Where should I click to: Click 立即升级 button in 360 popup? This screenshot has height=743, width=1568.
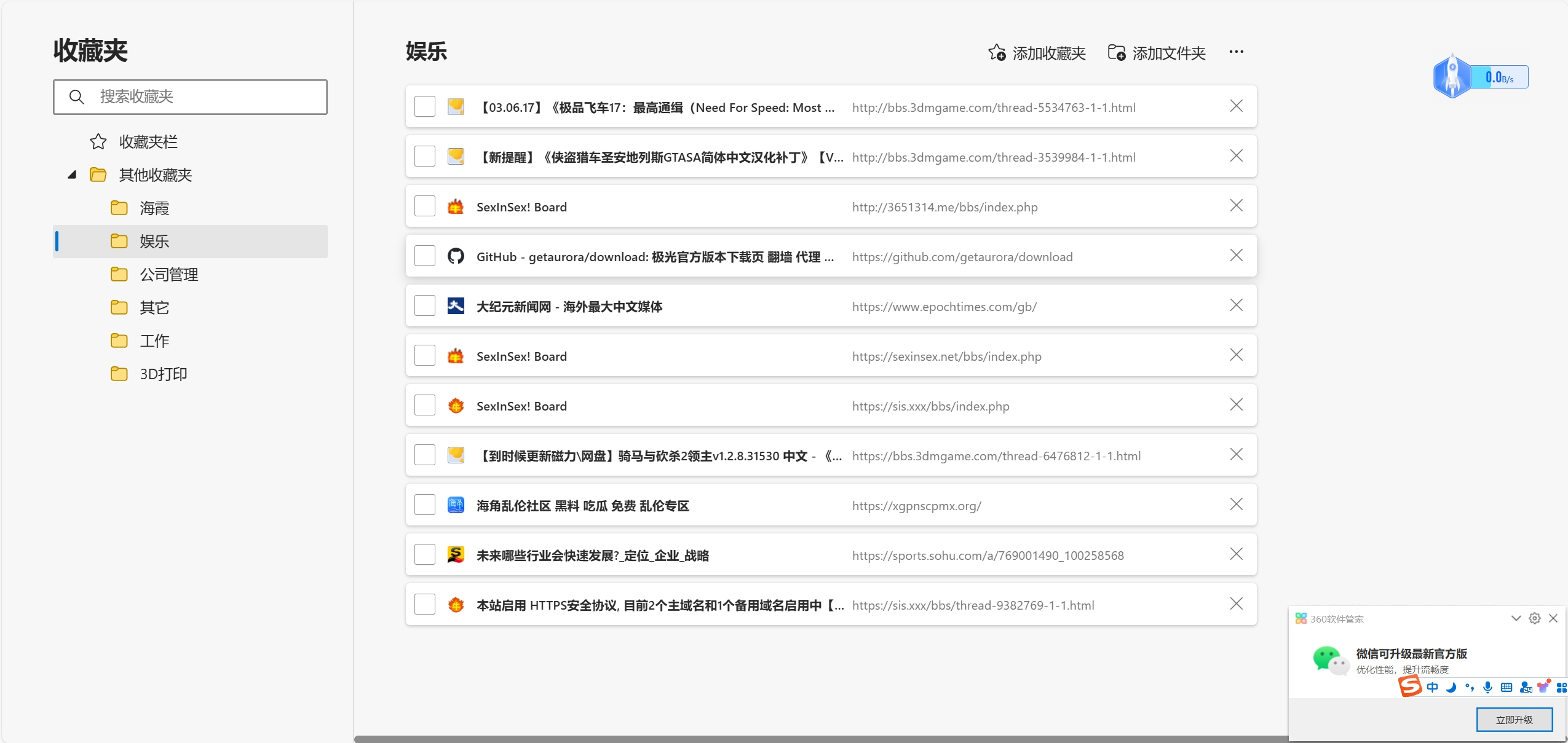point(1515,720)
